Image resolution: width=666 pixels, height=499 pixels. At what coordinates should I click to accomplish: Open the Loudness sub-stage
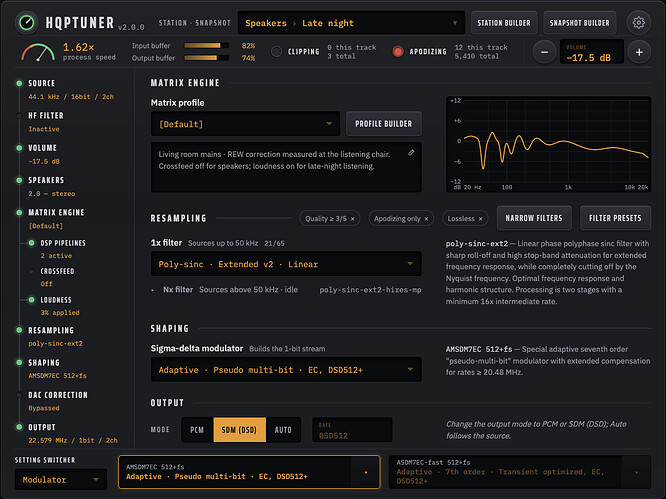(56, 300)
